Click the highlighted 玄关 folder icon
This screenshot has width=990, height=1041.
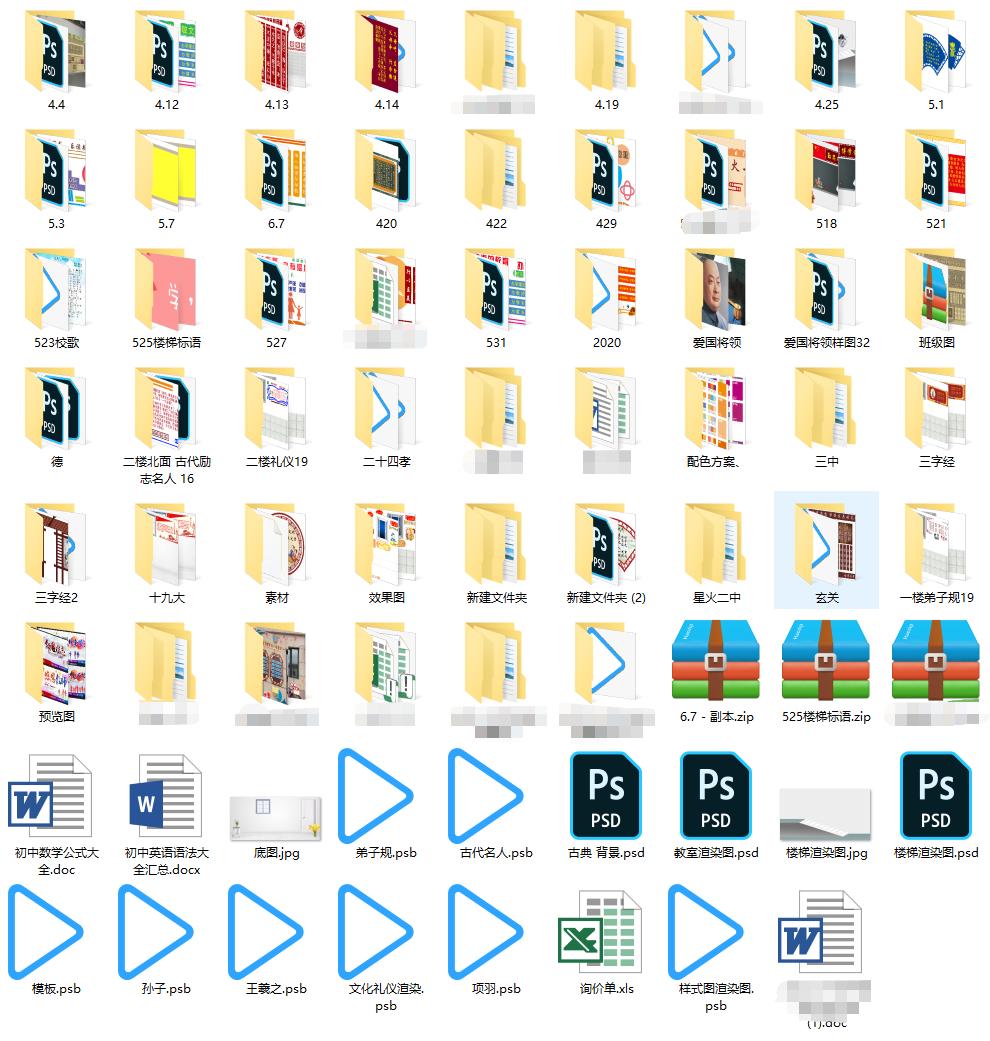coord(826,544)
